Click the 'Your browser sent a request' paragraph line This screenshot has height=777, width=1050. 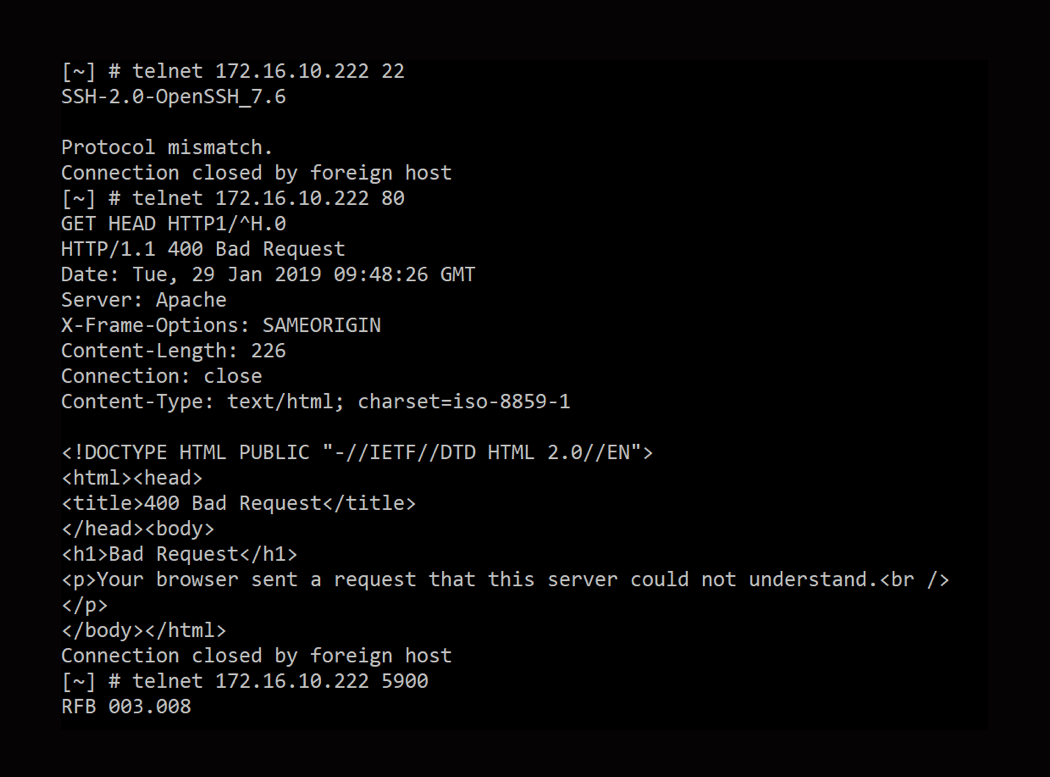(x=504, y=579)
